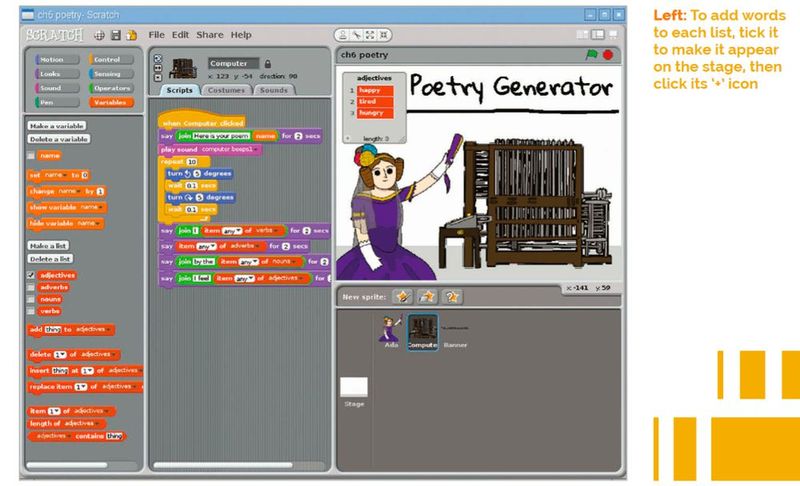Click 'Delete a variable' button

[59, 139]
